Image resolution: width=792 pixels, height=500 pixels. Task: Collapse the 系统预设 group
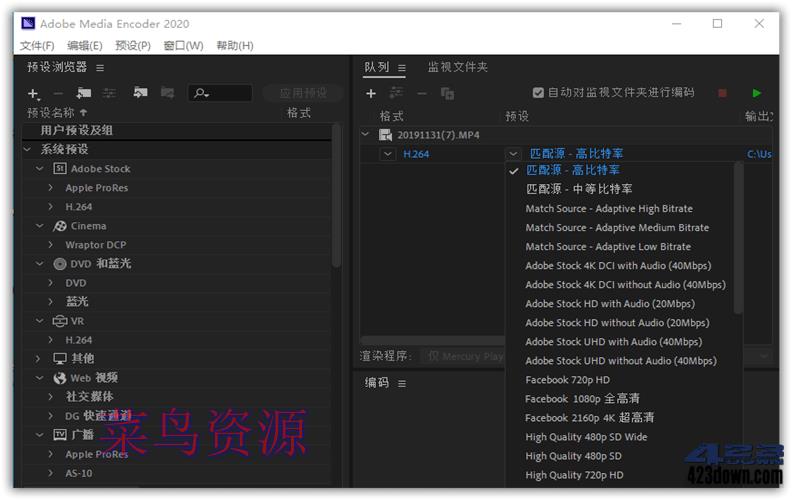pyautogui.click(x=28, y=149)
